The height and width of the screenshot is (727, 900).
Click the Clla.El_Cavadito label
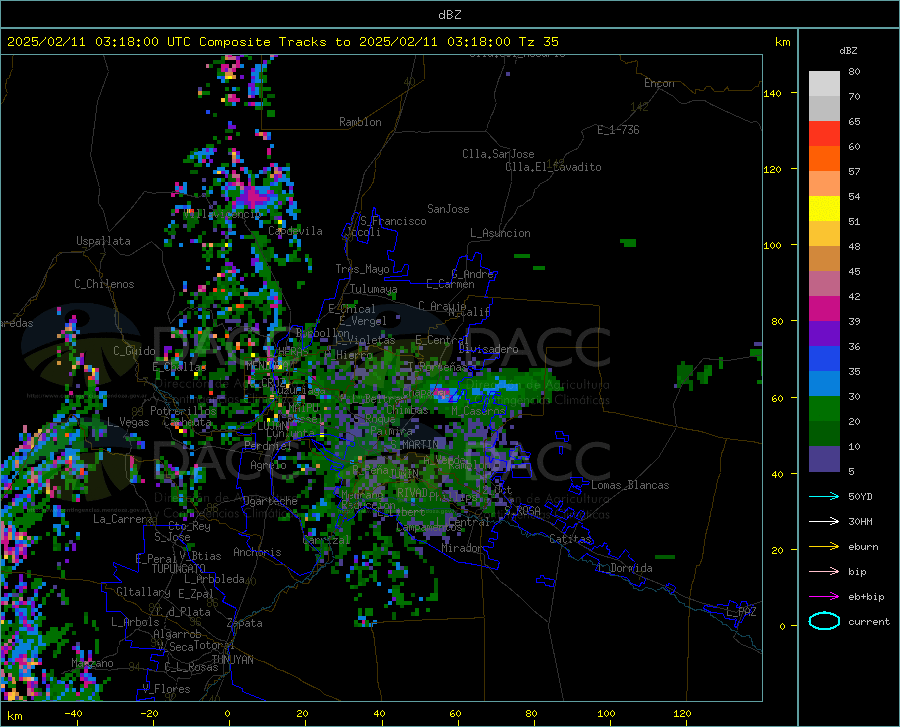tap(553, 167)
